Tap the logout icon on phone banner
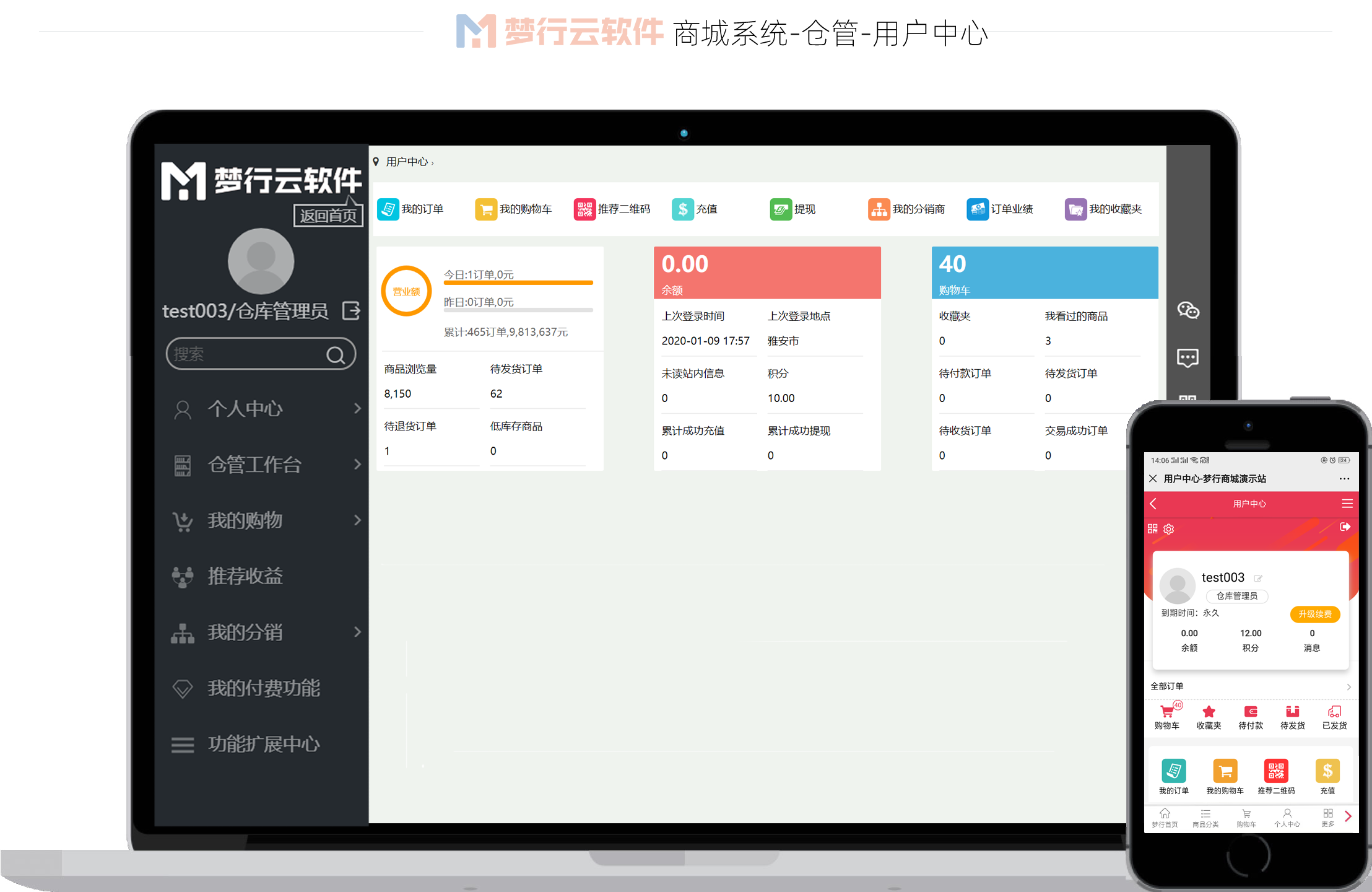This screenshot has height=892, width=1372. click(1345, 527)
